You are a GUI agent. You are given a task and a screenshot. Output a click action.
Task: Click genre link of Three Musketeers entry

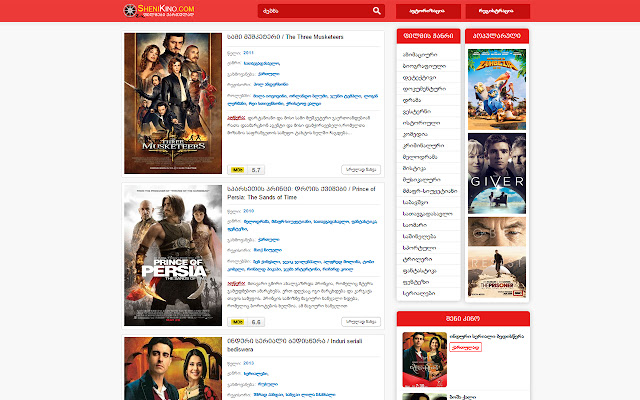pos(262,63)
